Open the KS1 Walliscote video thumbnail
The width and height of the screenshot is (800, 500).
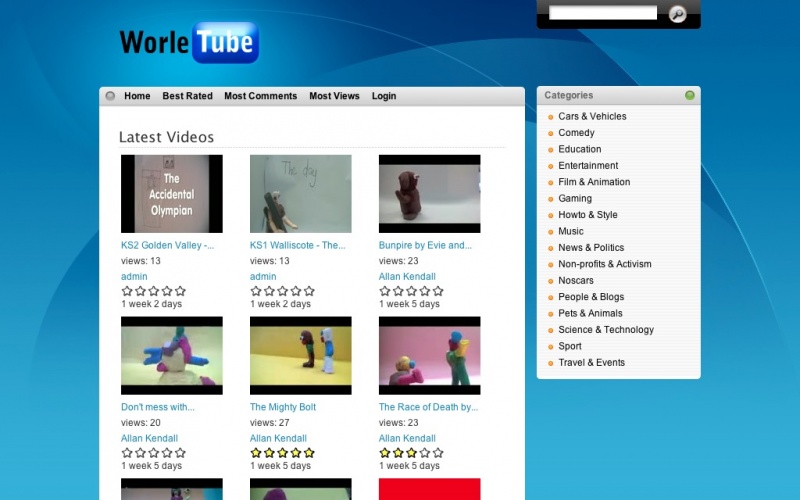click(301, 194)
